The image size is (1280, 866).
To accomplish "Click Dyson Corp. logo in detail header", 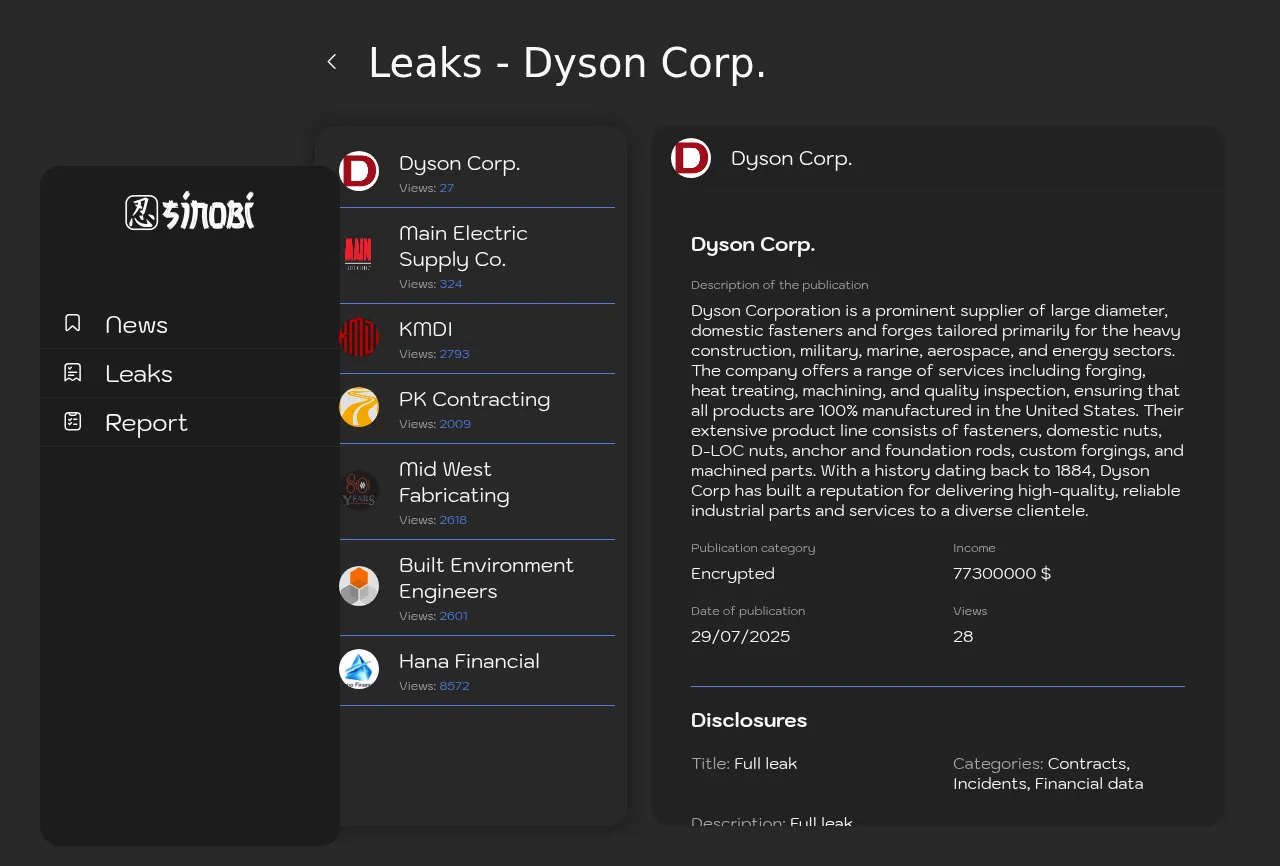I will coord(691,158).
